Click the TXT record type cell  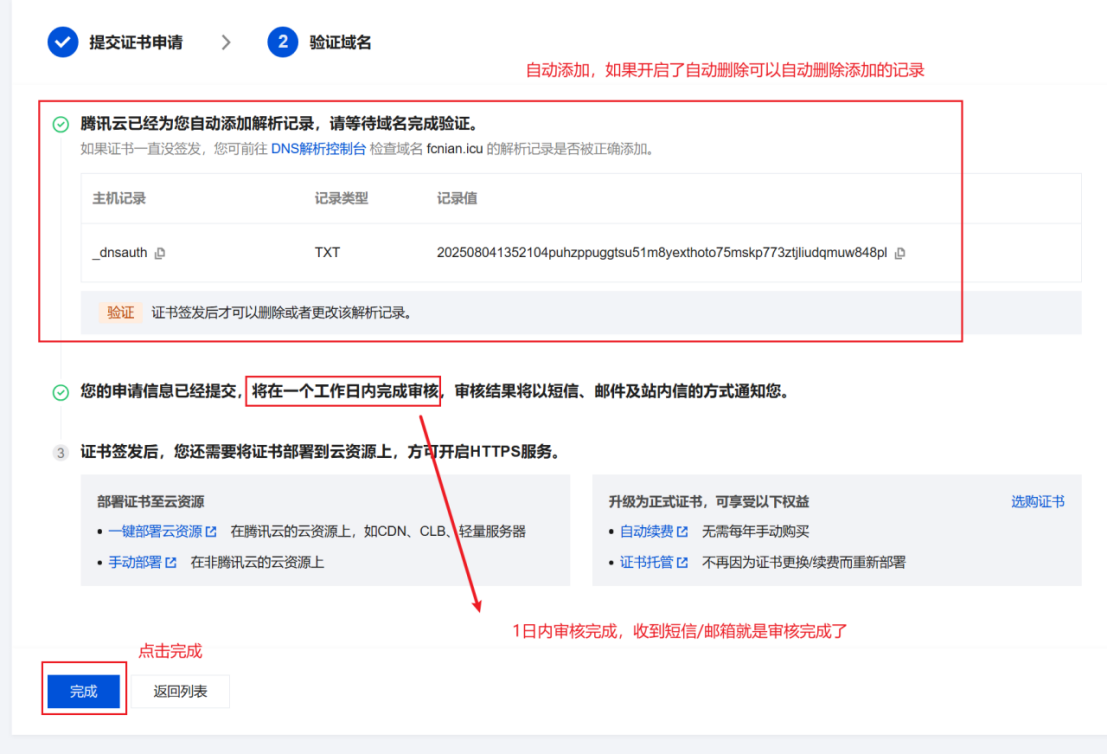pos(327,253)
